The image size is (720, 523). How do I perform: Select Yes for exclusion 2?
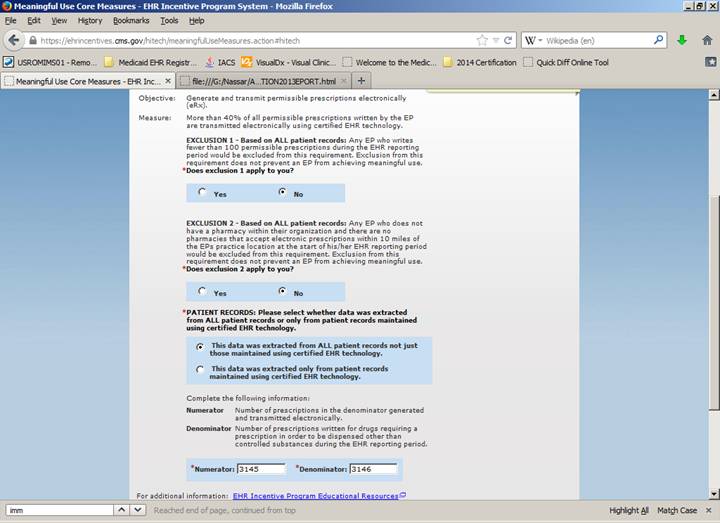202,292
